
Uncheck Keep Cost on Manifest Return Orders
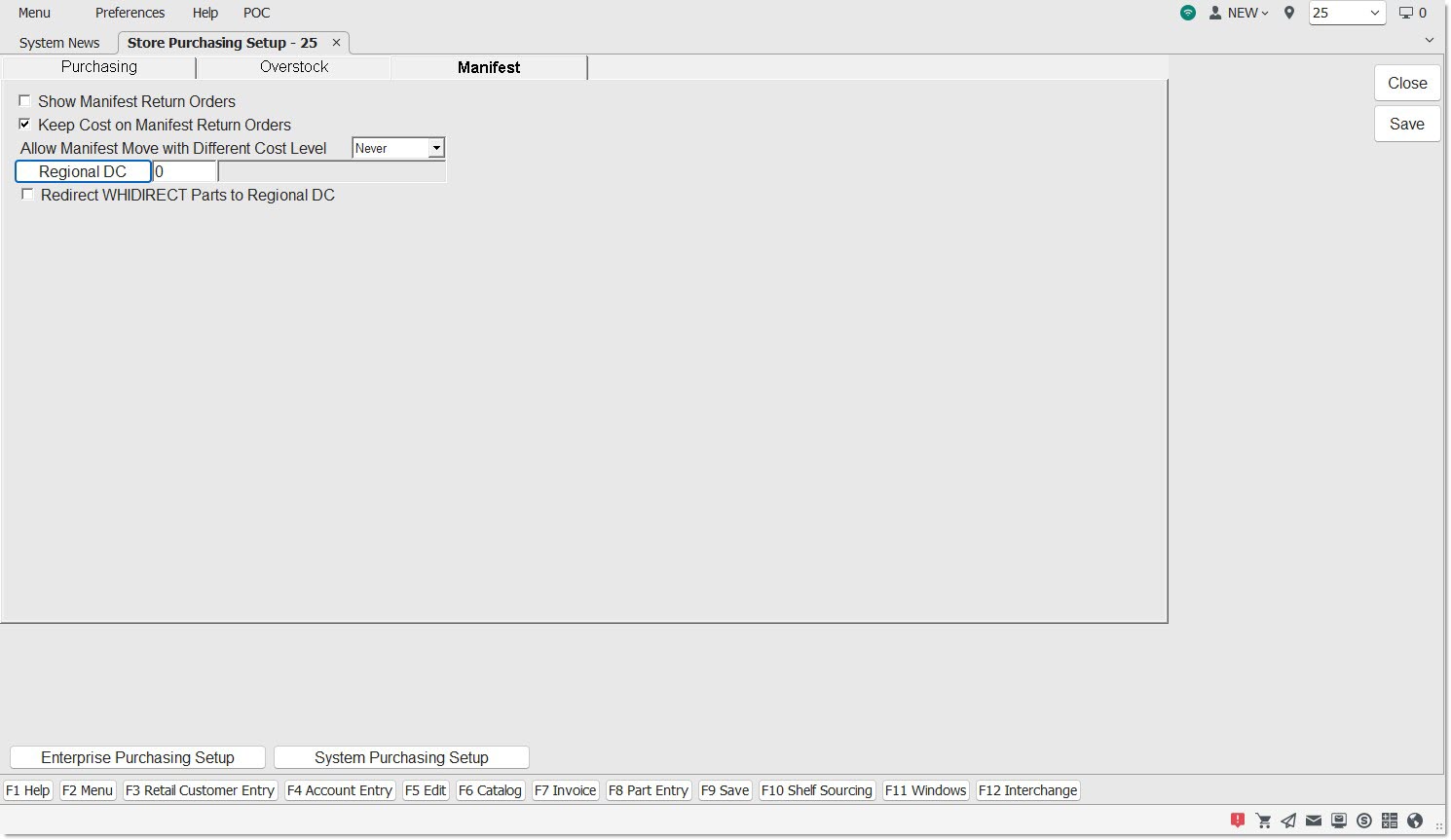25,125
